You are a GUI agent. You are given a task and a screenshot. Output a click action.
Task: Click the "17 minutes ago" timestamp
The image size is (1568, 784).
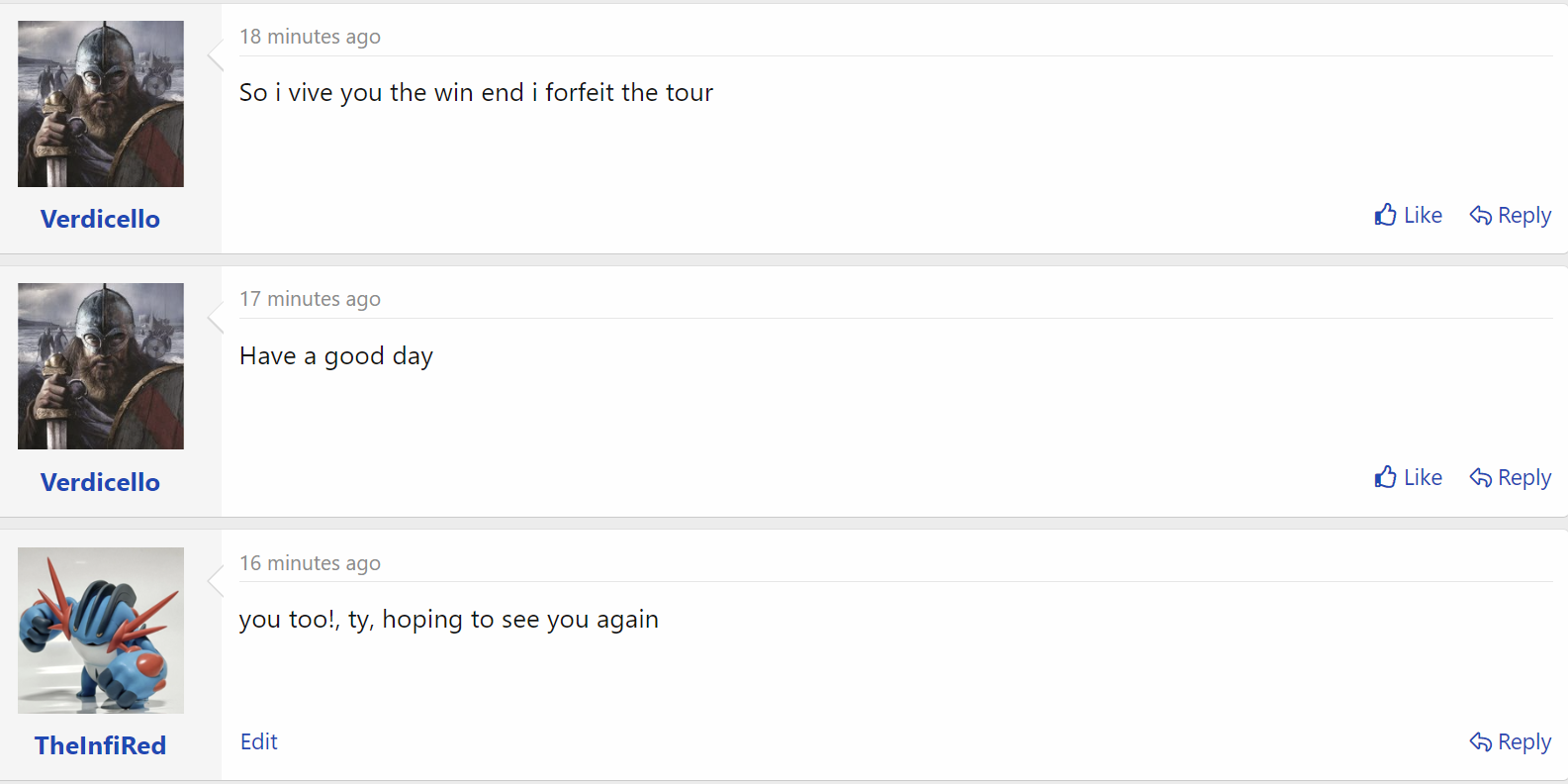click(x=310, y=299)
